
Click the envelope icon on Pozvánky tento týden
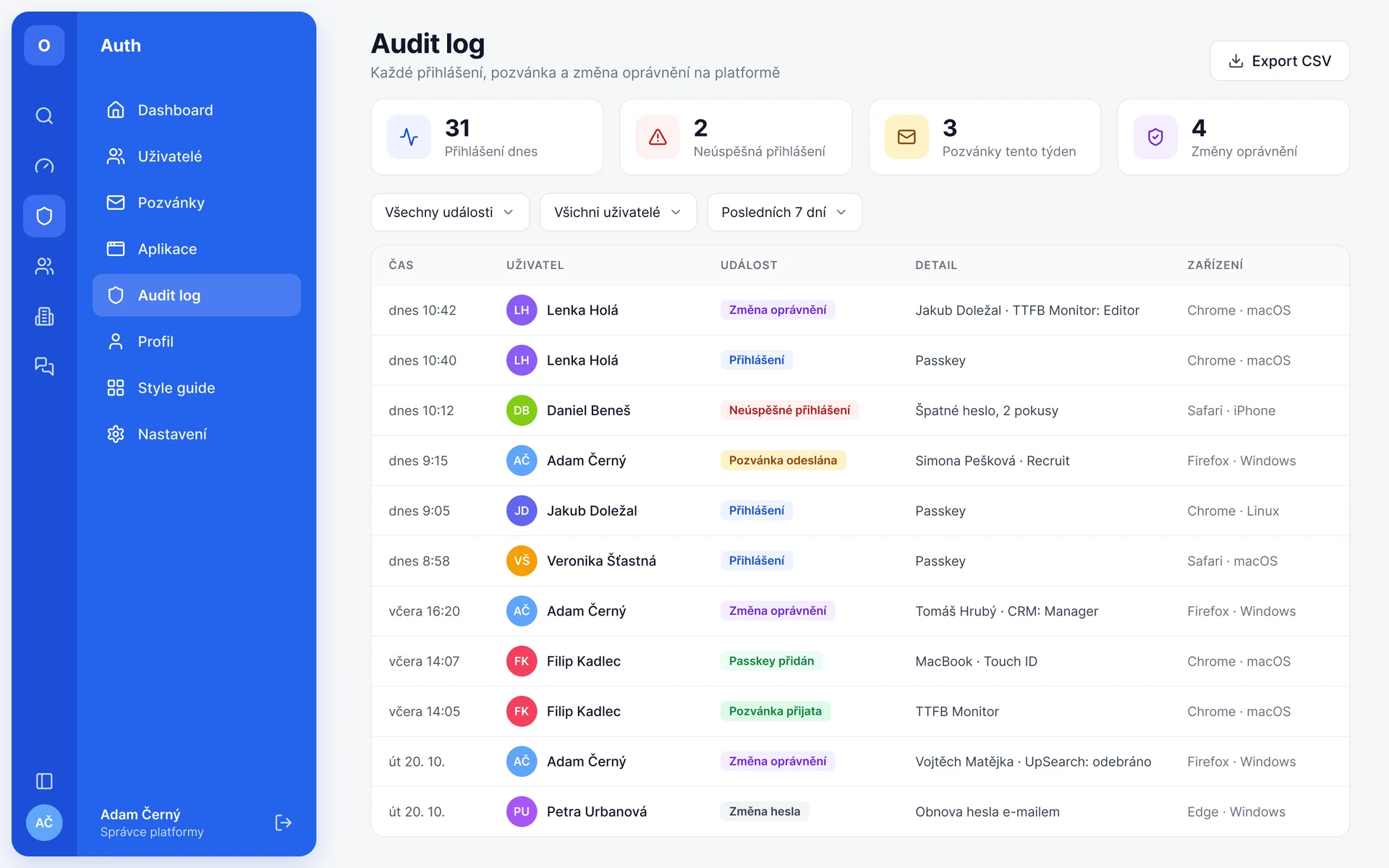pos(906,137)
